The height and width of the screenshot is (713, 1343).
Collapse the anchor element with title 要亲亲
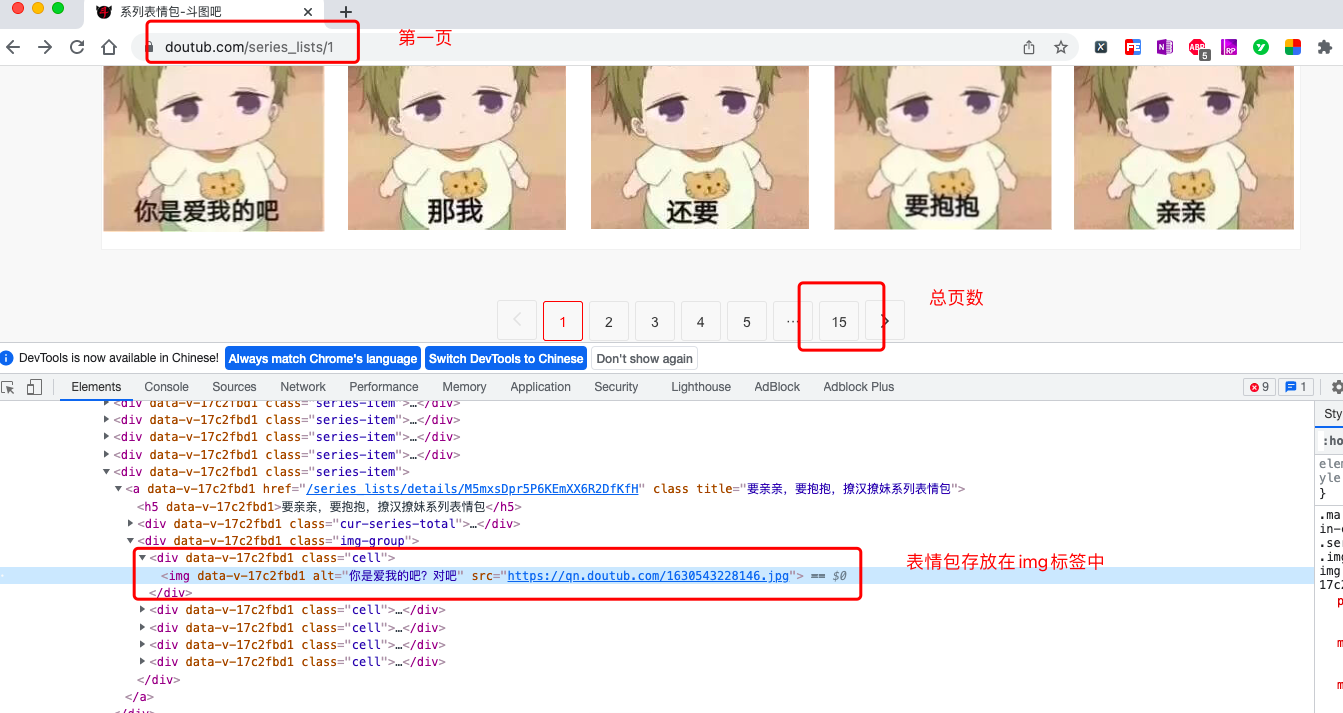coord(119,489)
